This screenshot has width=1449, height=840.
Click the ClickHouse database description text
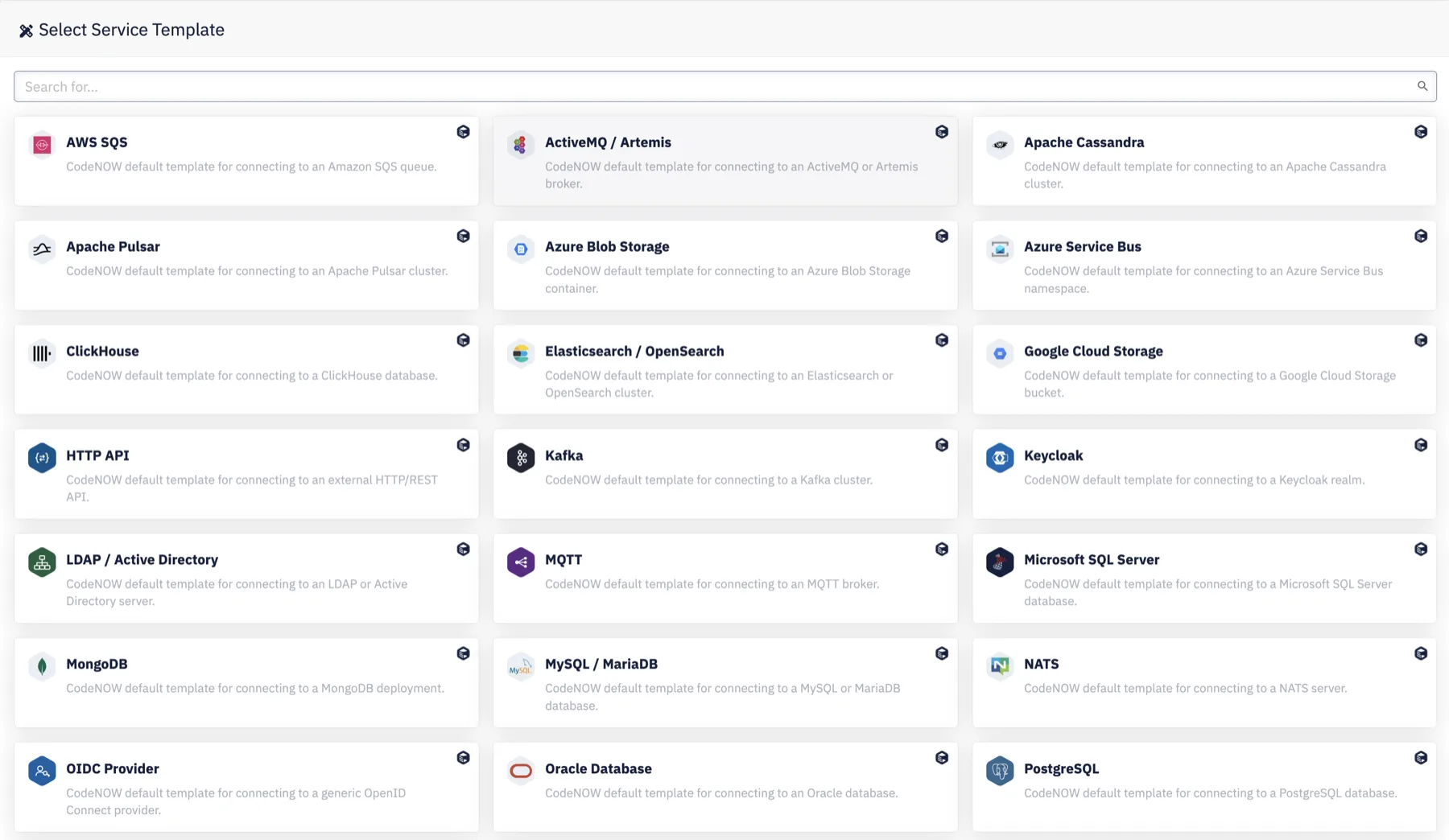(252, 376)
